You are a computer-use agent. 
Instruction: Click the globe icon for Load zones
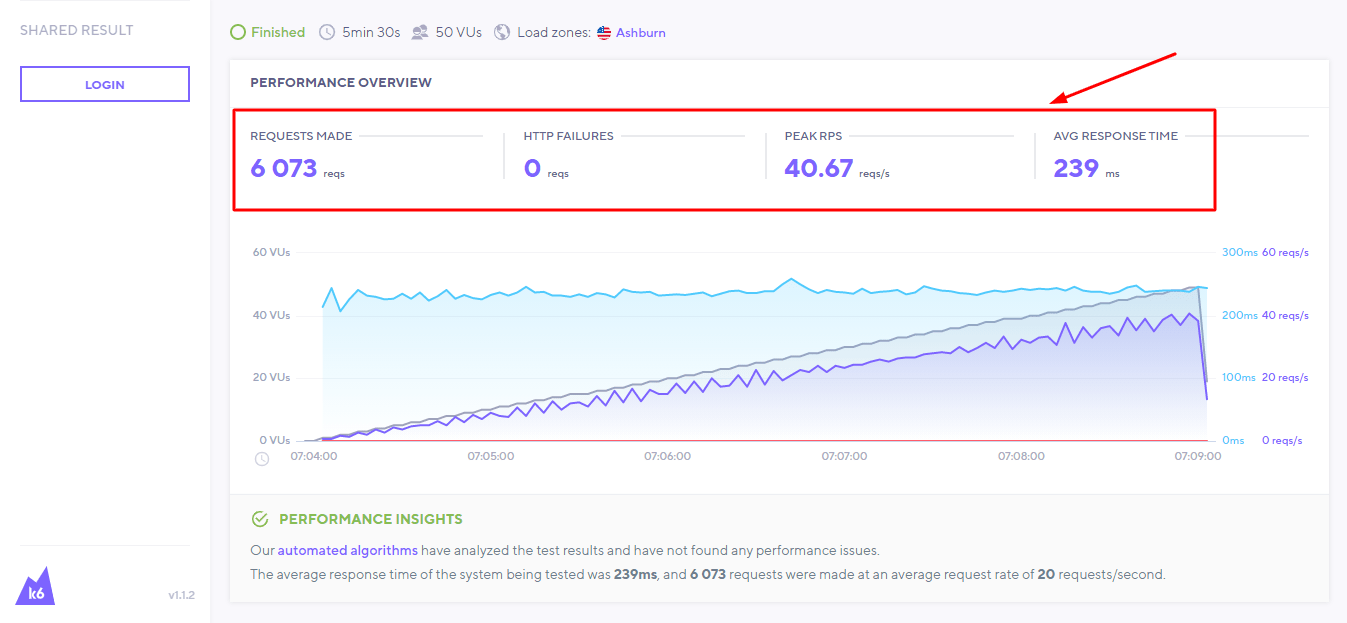pos(502,32)
